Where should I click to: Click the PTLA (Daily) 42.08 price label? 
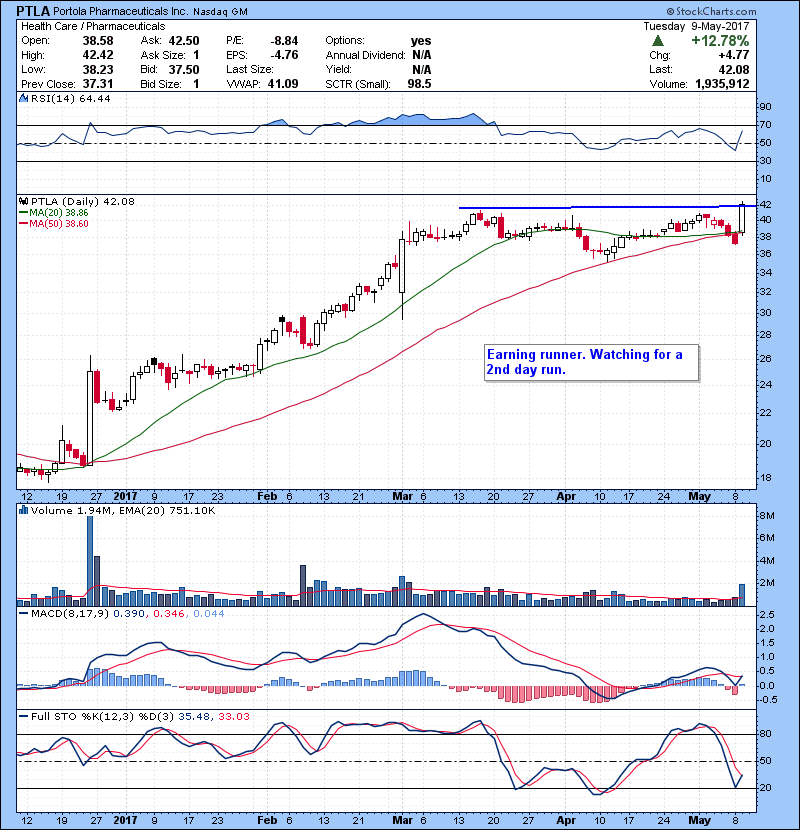click(83, 201)
